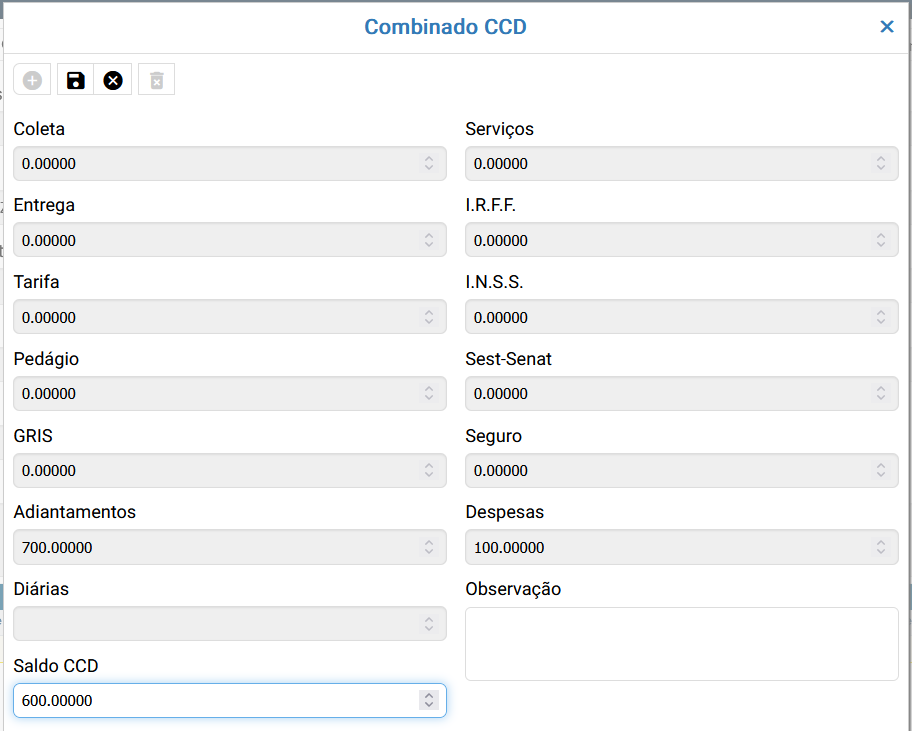Click the delete trash icon
Viewport: 912px width, 731px height.
pyautogui.click(x=156, y=80)
